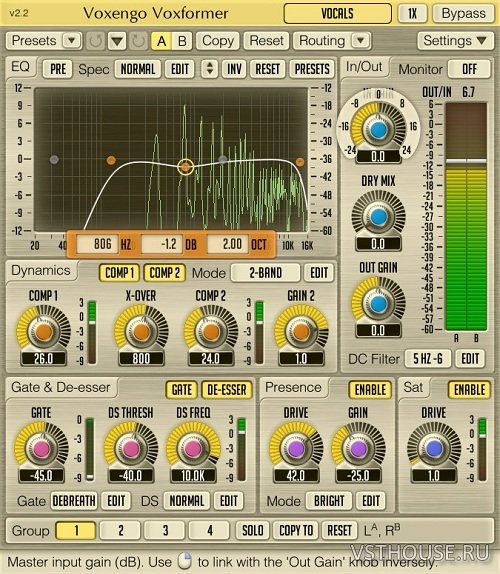Click the orange EQ node near 16K
Viewport: 500px width, 574px height.
click(300, 162)
